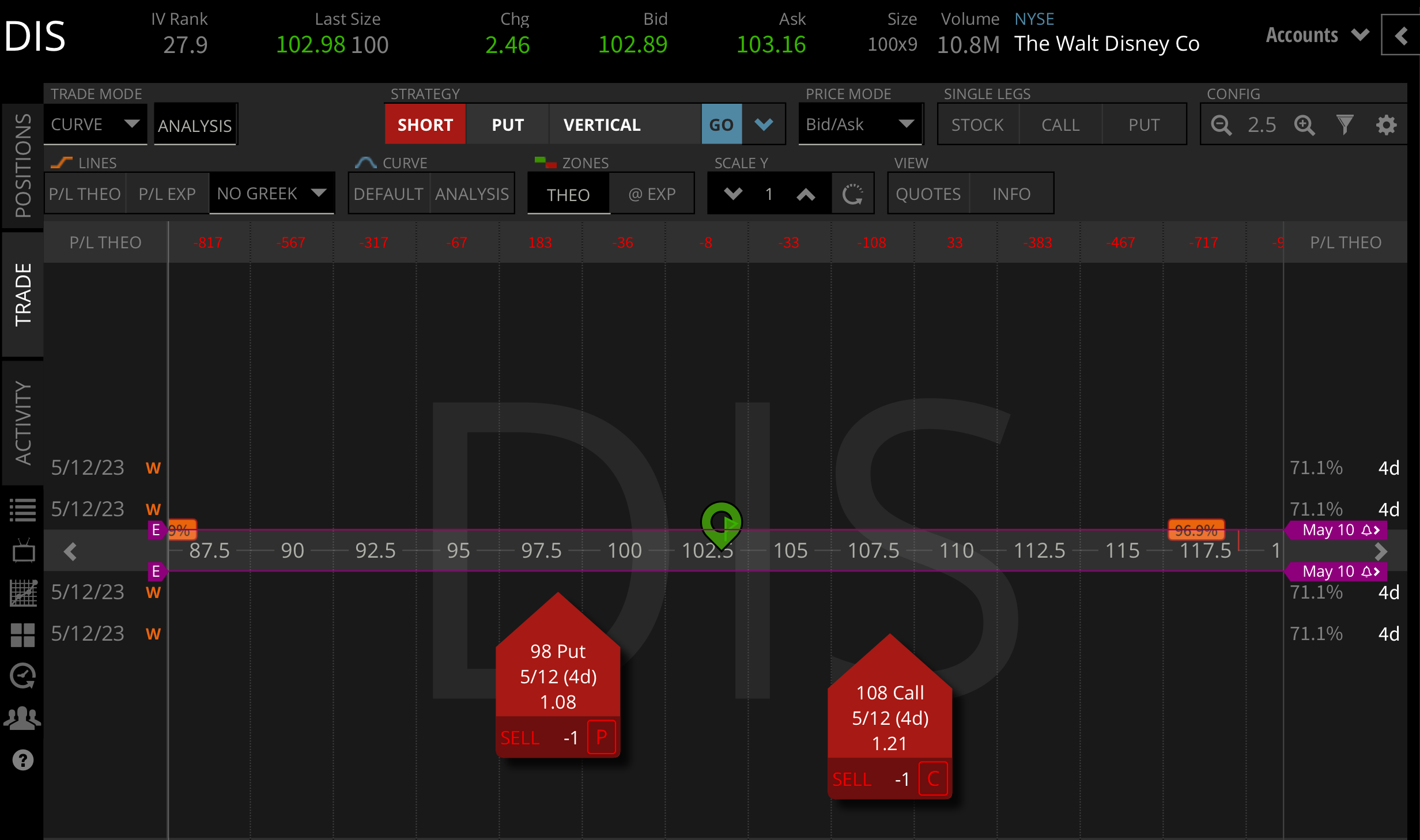Click the GO button to send the order

coord(722,124)
